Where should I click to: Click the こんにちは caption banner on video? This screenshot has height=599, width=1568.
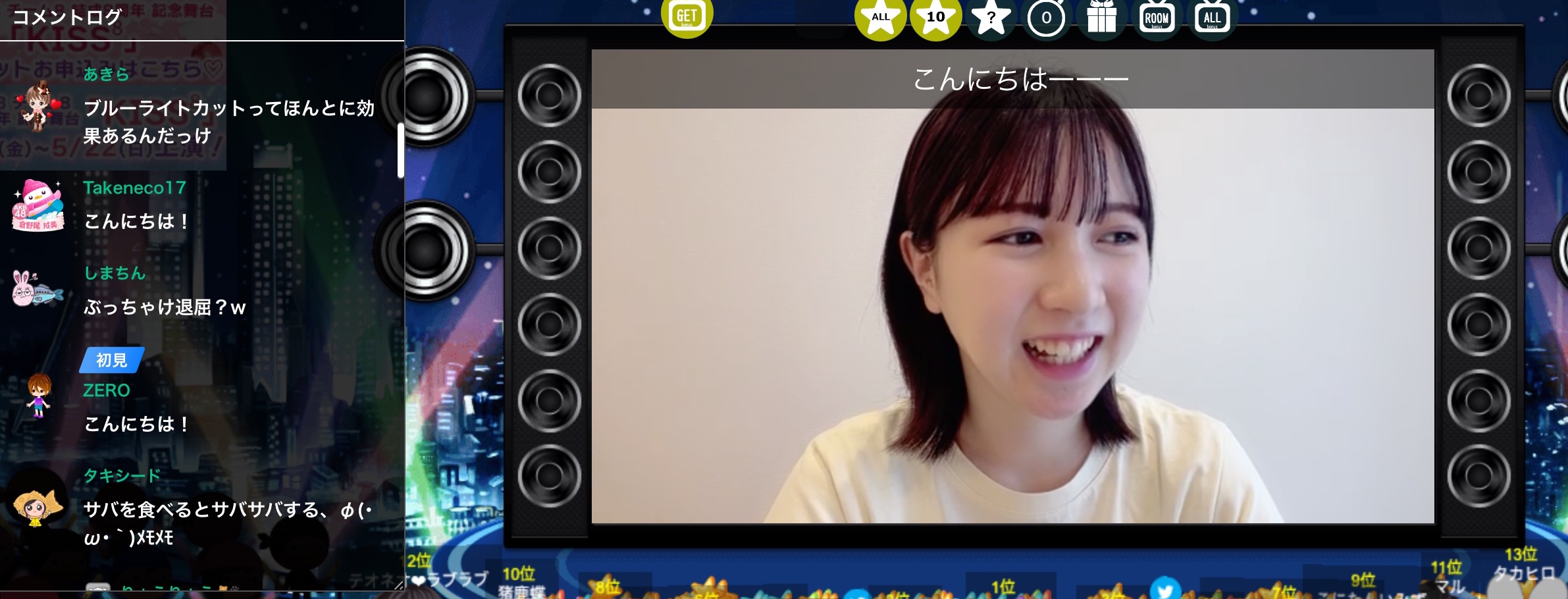1012,79
